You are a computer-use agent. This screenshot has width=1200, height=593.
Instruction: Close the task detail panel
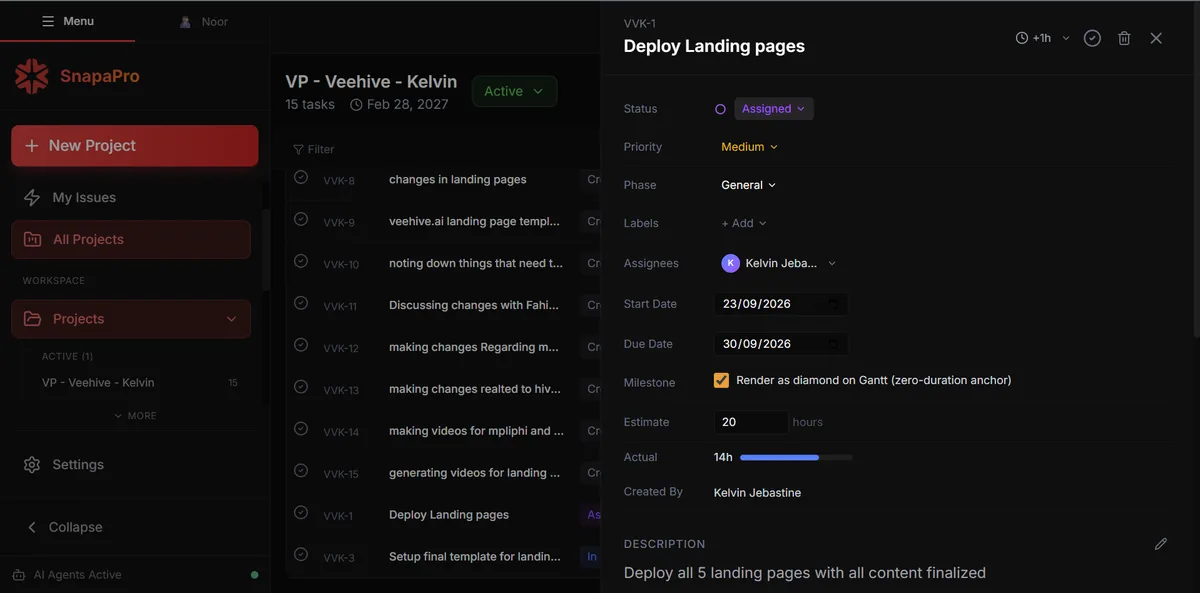point(1156,38)
